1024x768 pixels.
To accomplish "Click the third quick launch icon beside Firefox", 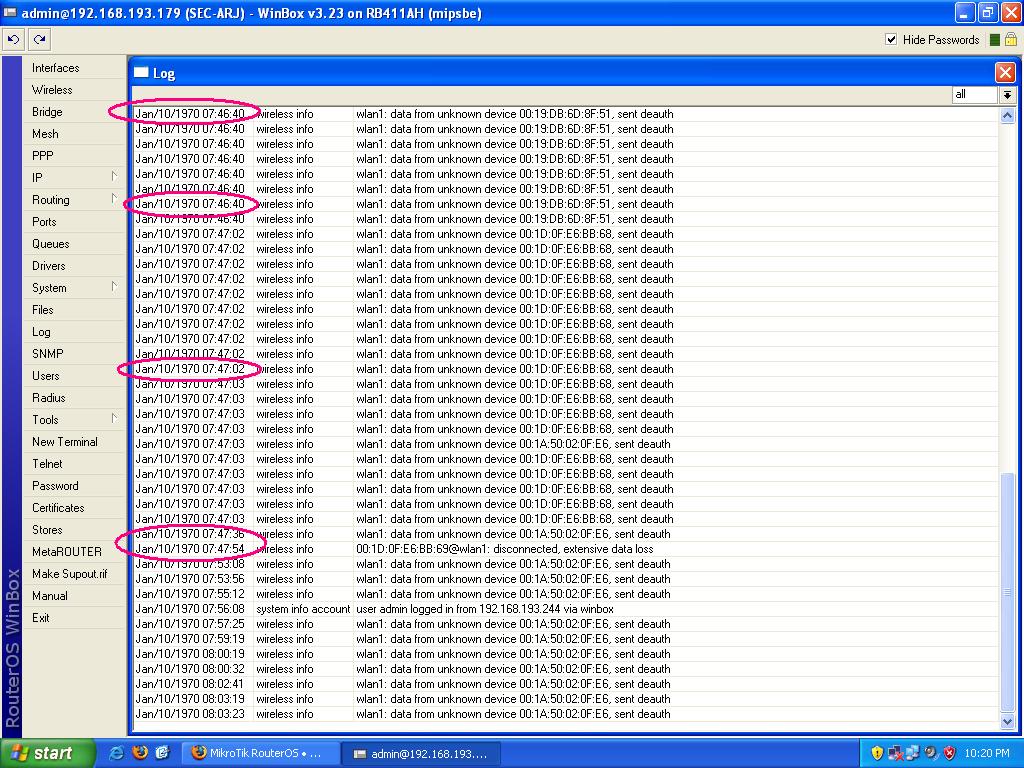I will tap(163, 753).
